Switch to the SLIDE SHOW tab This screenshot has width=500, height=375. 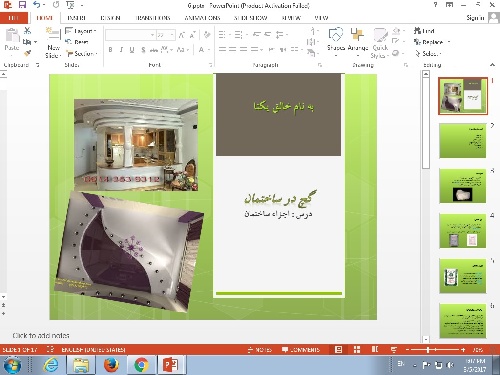(x=251, y=18)
